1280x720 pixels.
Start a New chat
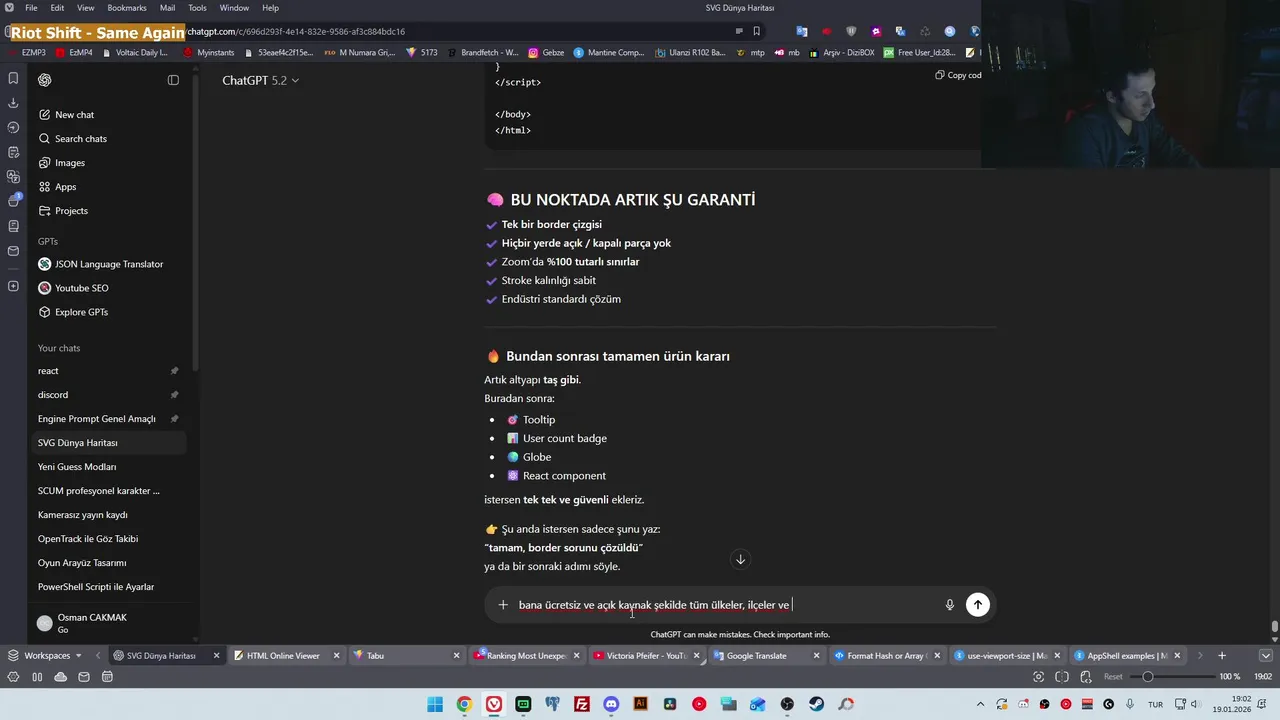pyautogui.click(x=110, y=115)
